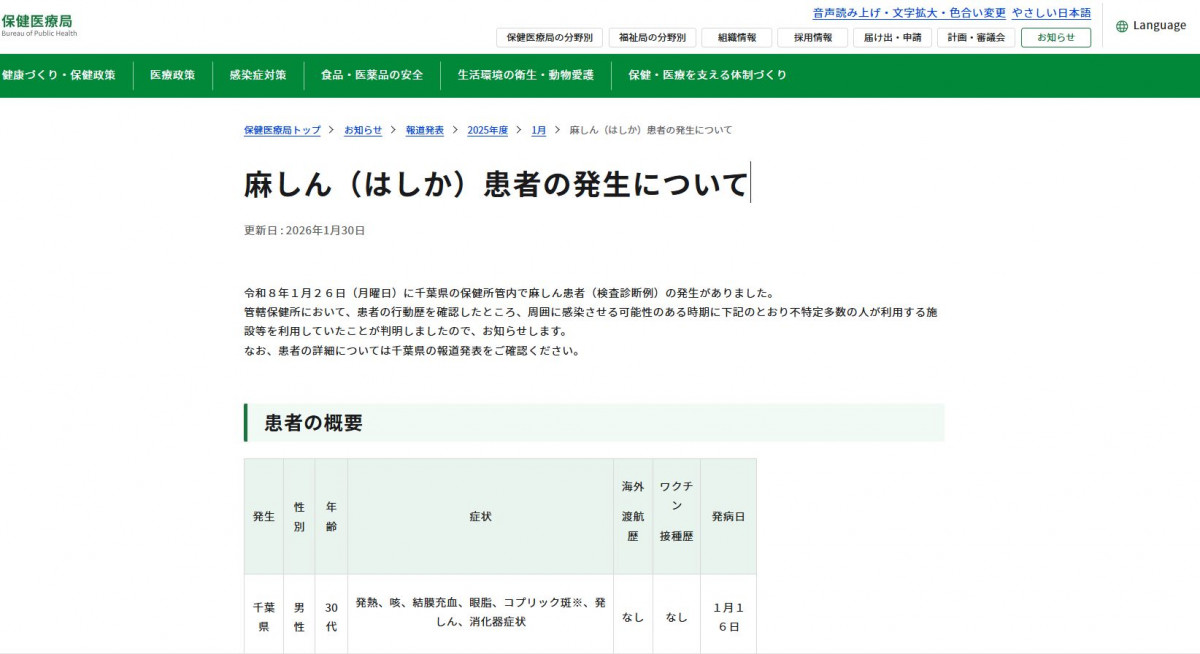The height and width of the screenshot is (654, 1200).
Task: Click the お知らせ header button
Action: click(1055, 38)
